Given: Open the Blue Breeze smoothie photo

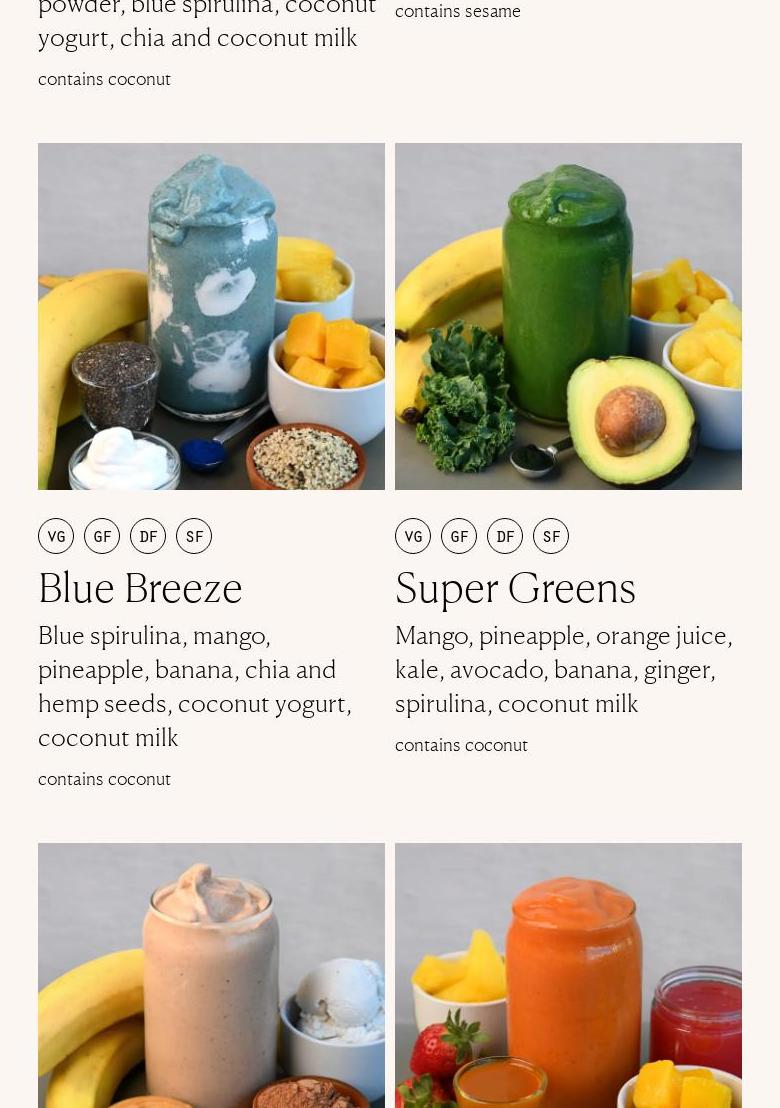Looking at the screenshot, I should click(211, 317).
